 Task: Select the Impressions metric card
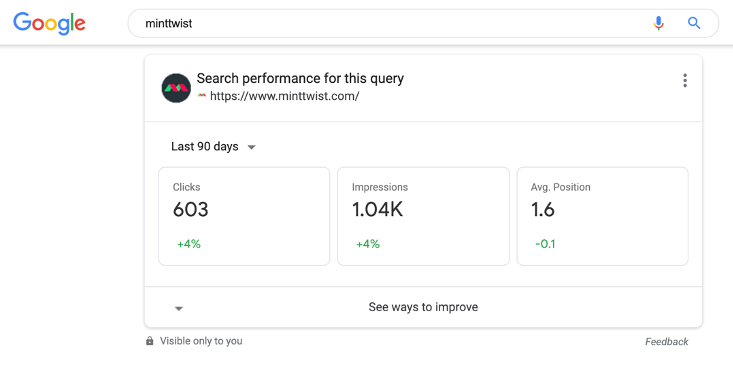point(423,216)
